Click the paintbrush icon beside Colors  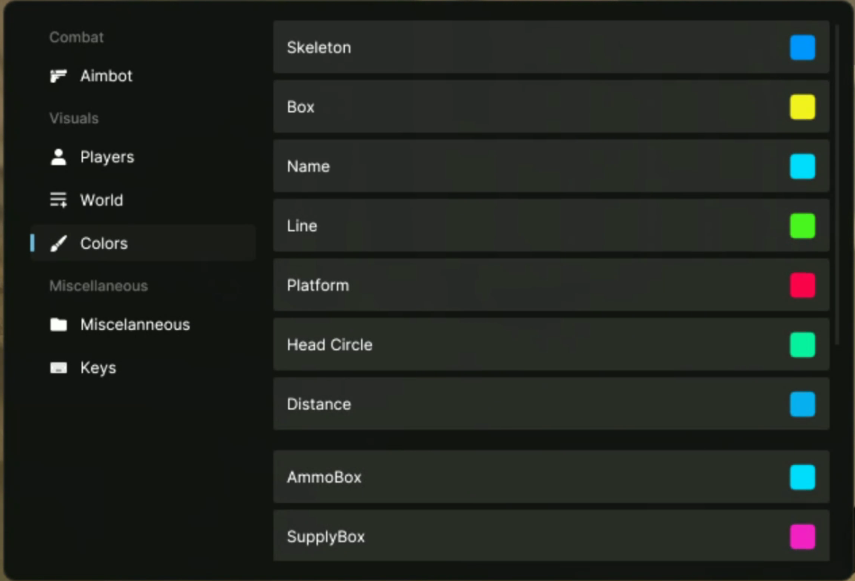[58, 243]
